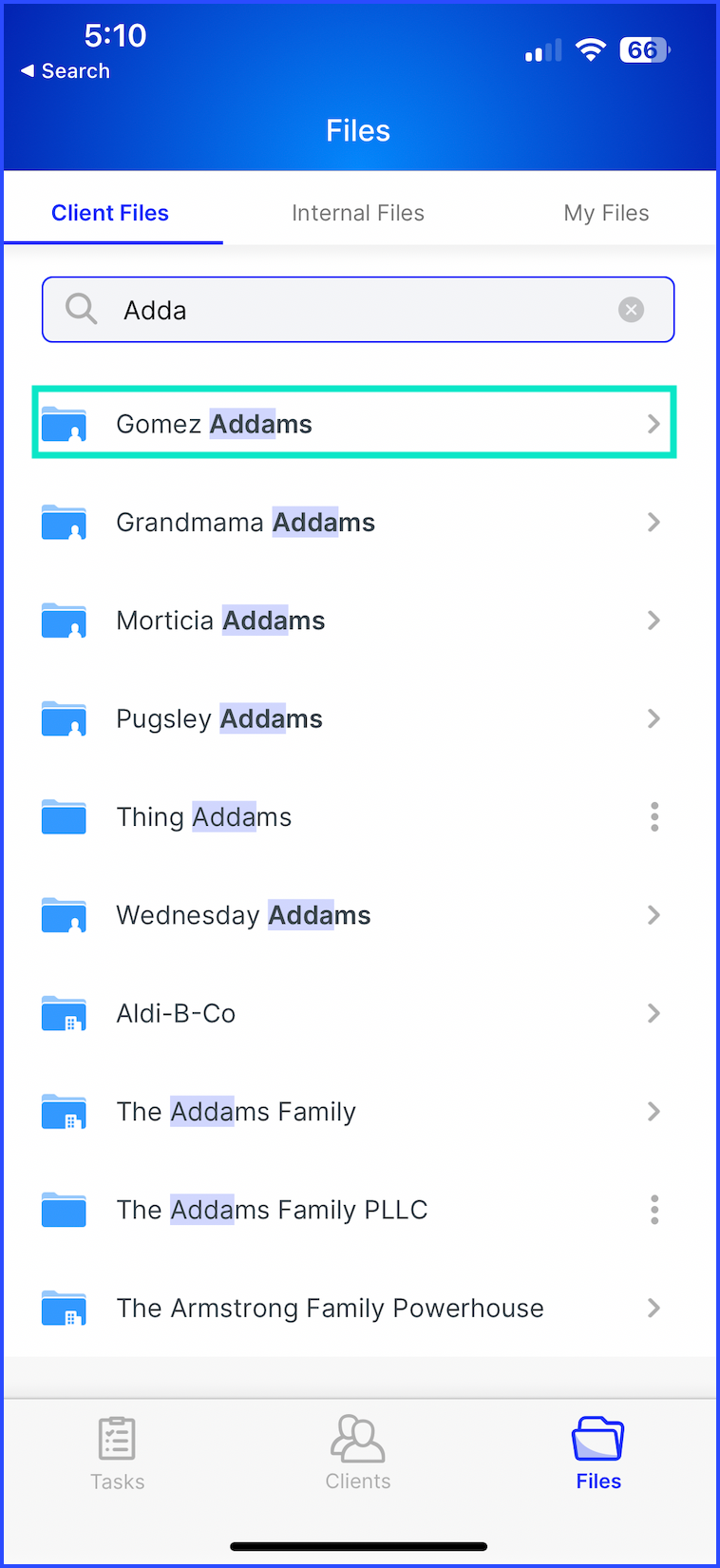This screenshot has height=1568, width=720.
Task: Tap the Gomez Addams folder icon
Action: [64, 424]
